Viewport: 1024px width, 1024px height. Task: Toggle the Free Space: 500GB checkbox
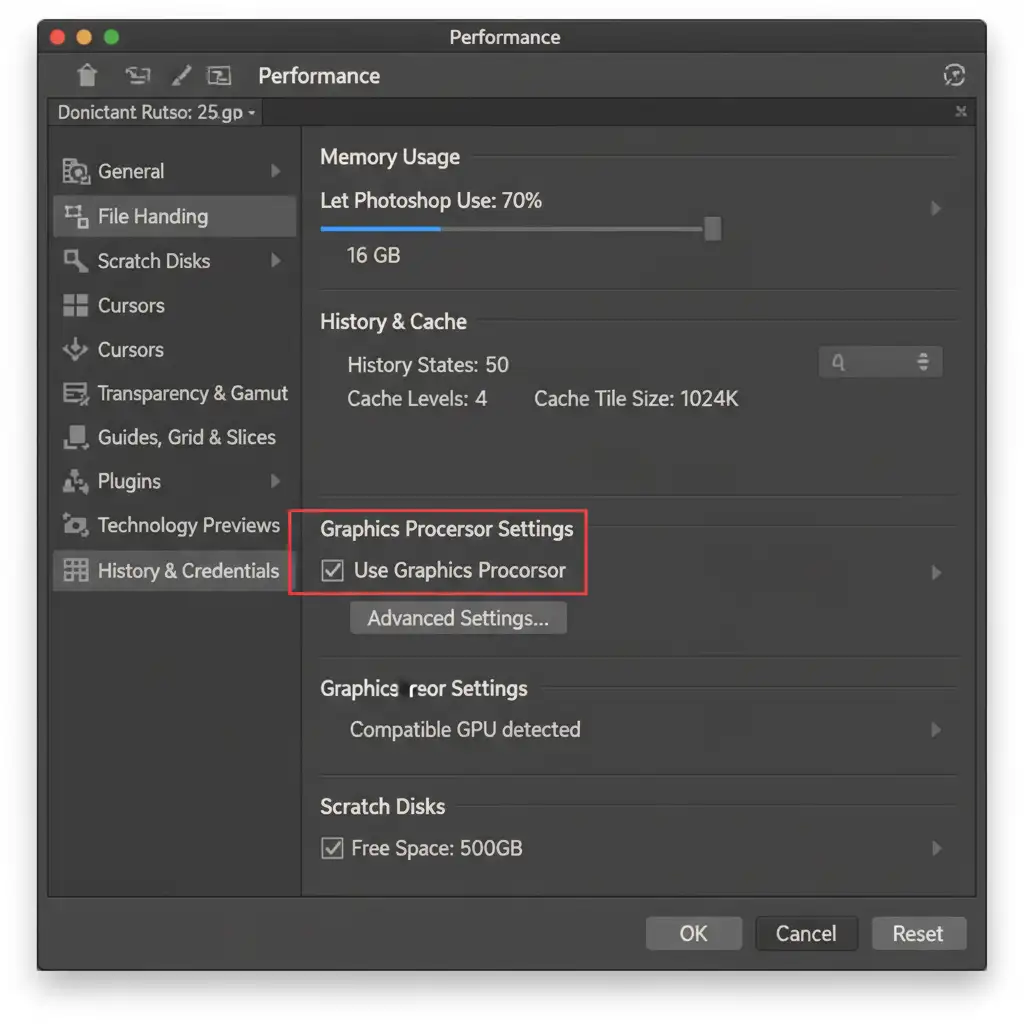click(x=332, y=849)
